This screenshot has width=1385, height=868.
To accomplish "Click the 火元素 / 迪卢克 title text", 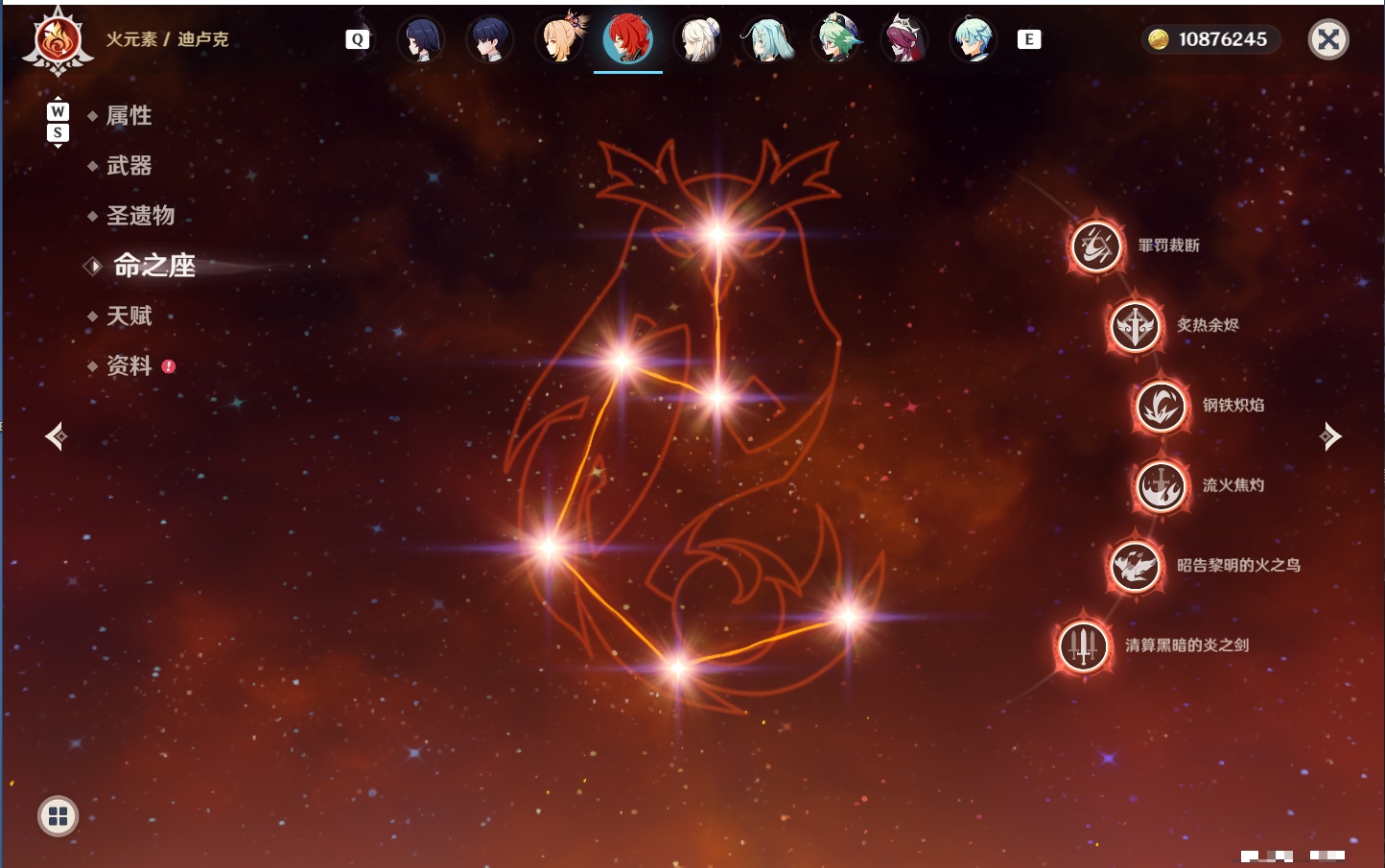I will click(167, 39).
